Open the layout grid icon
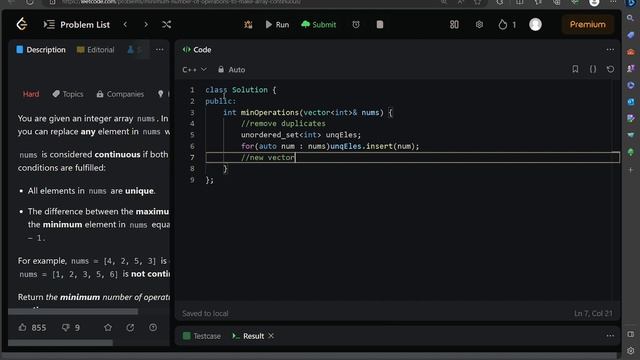640x360 pixels. (x=454, y=24)
